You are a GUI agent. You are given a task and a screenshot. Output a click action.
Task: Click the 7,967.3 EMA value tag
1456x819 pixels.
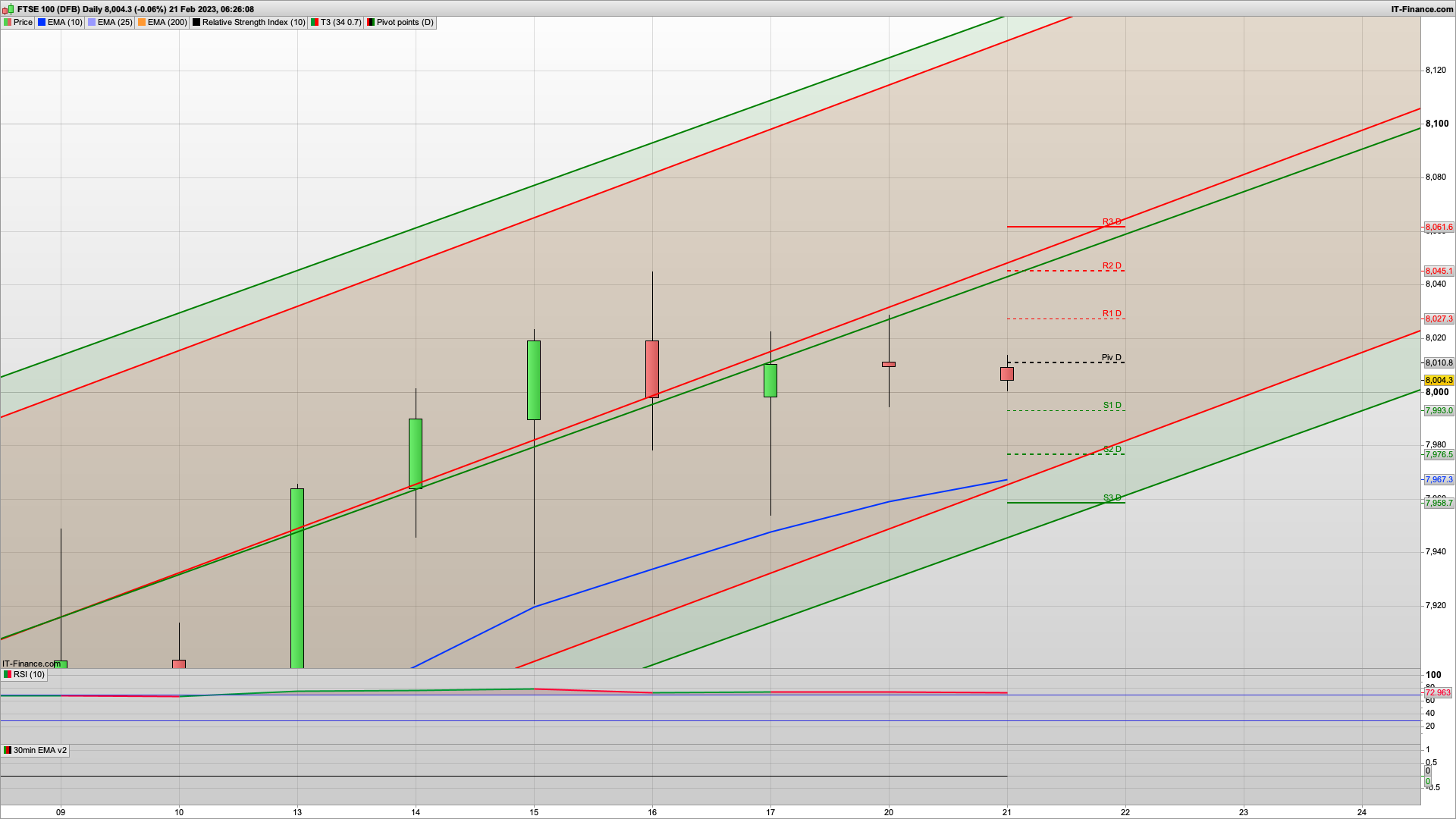coord(1439,479)
